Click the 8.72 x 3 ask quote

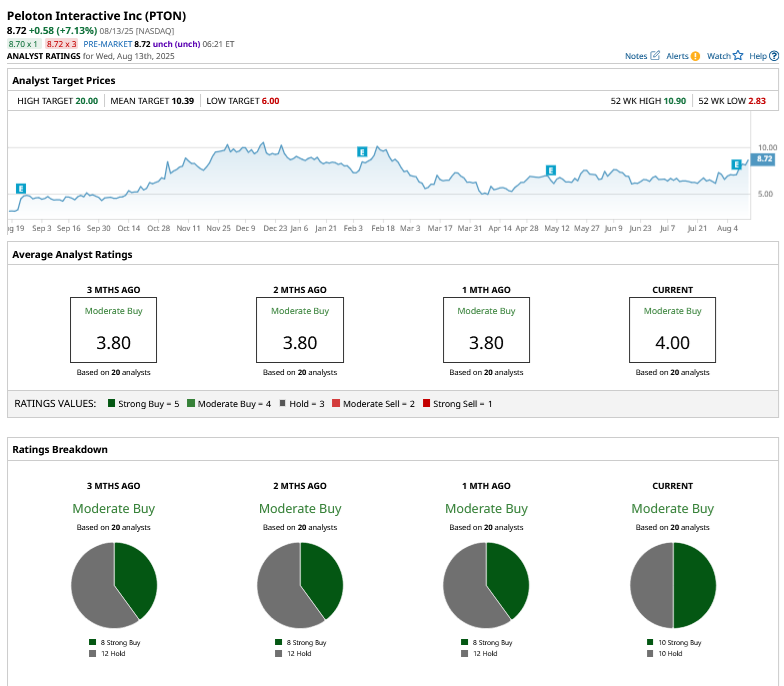[62, 44]
